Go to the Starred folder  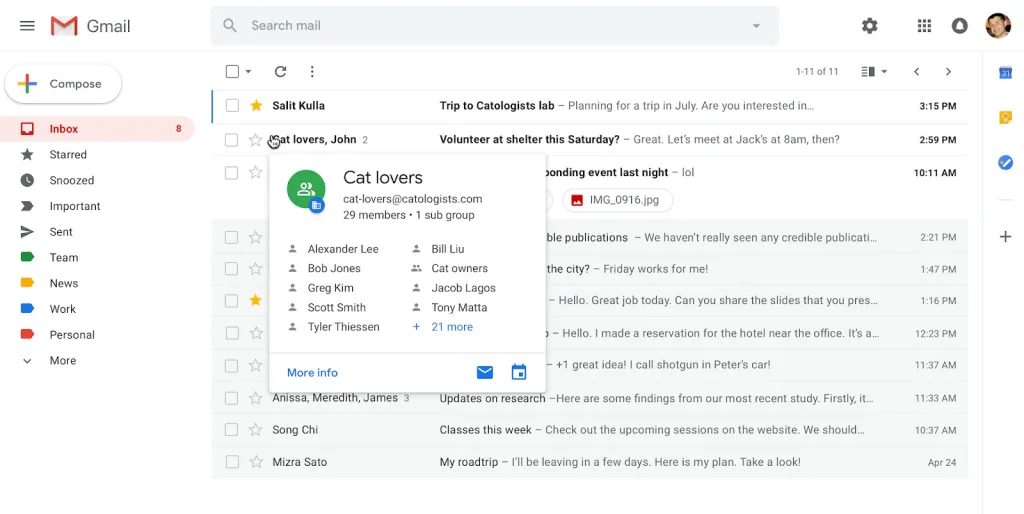point(68,155)
